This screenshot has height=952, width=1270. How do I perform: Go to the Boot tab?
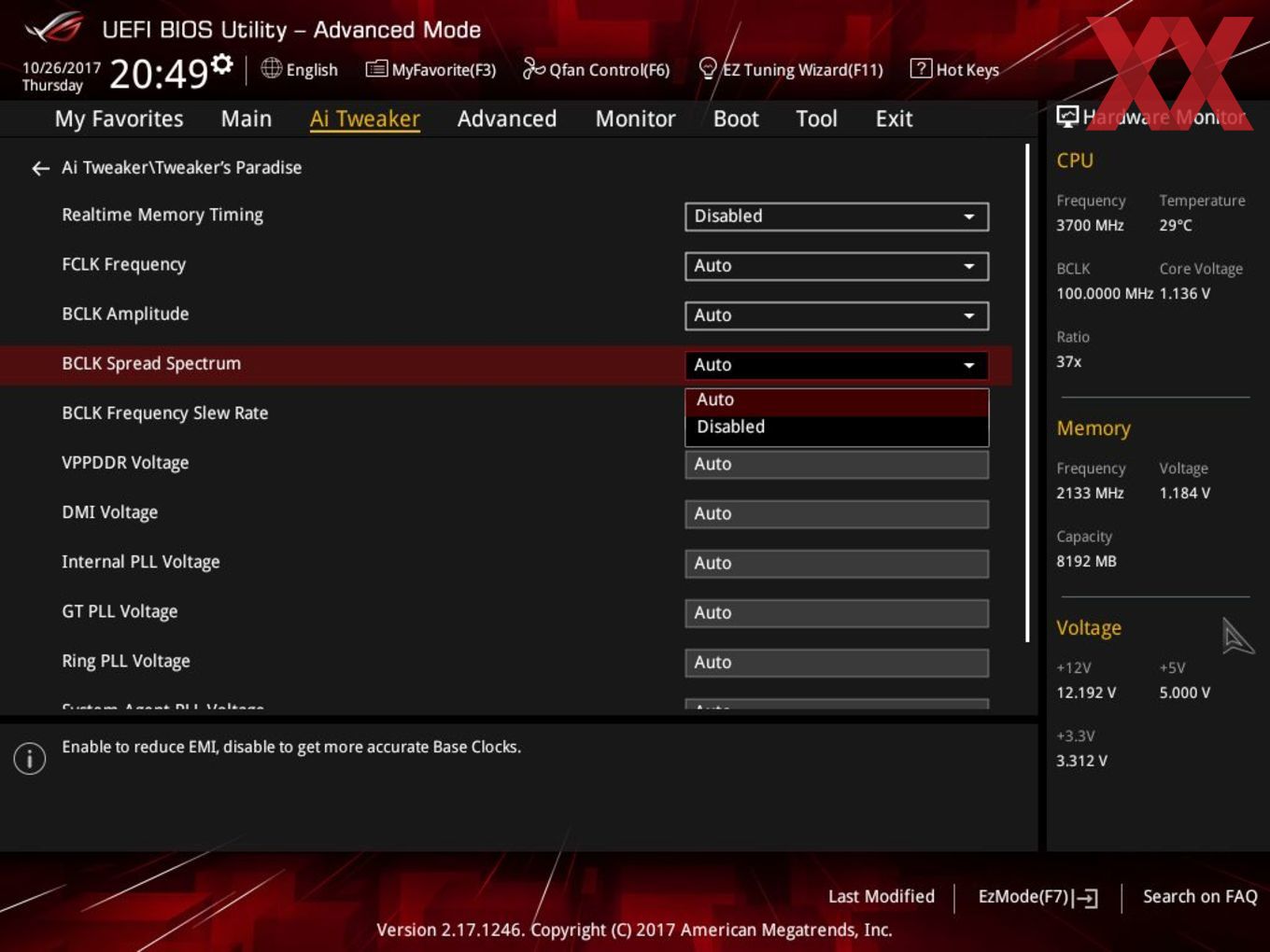click(736, 119)
